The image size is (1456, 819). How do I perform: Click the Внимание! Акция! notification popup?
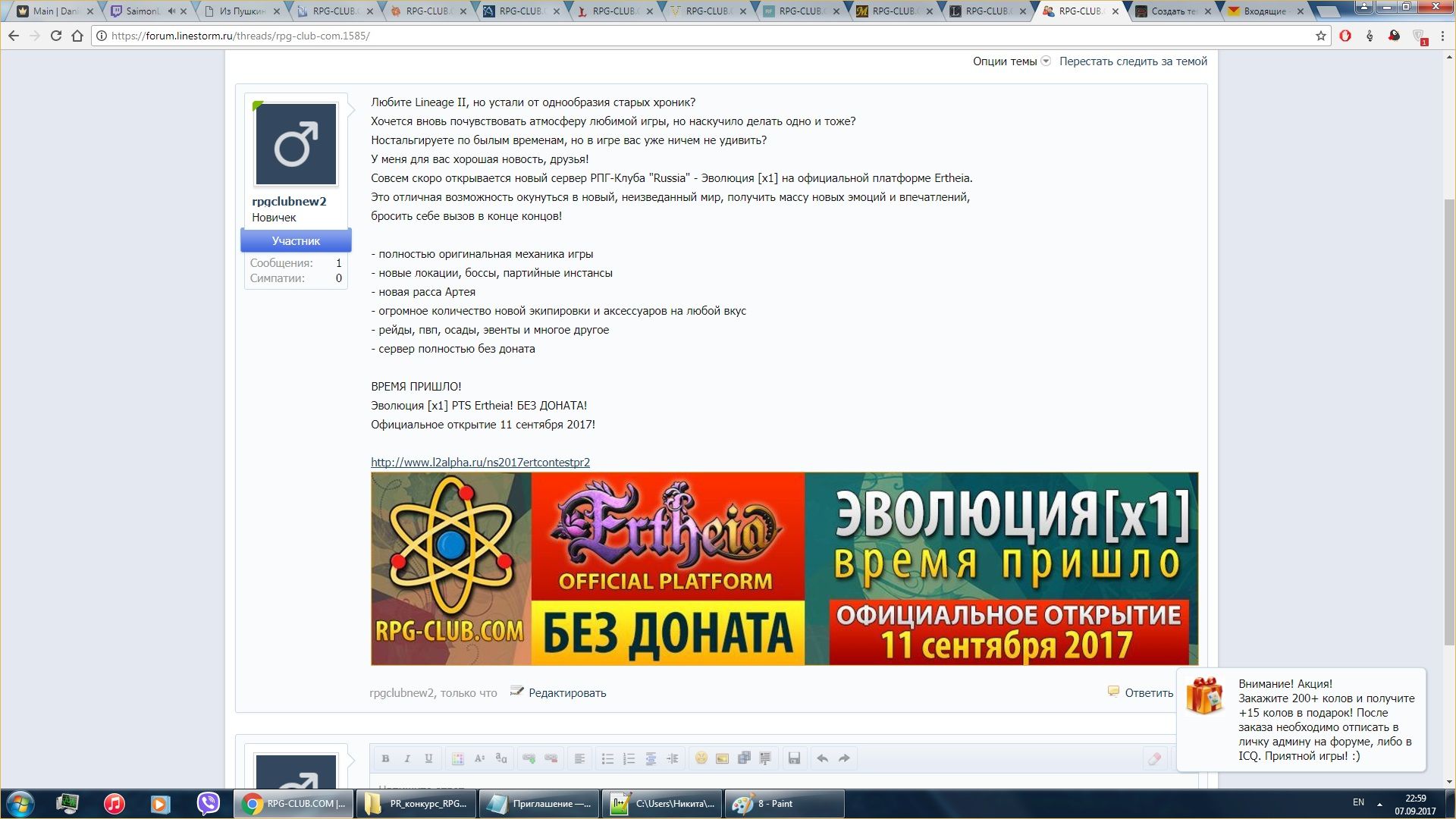(1301, 720)
